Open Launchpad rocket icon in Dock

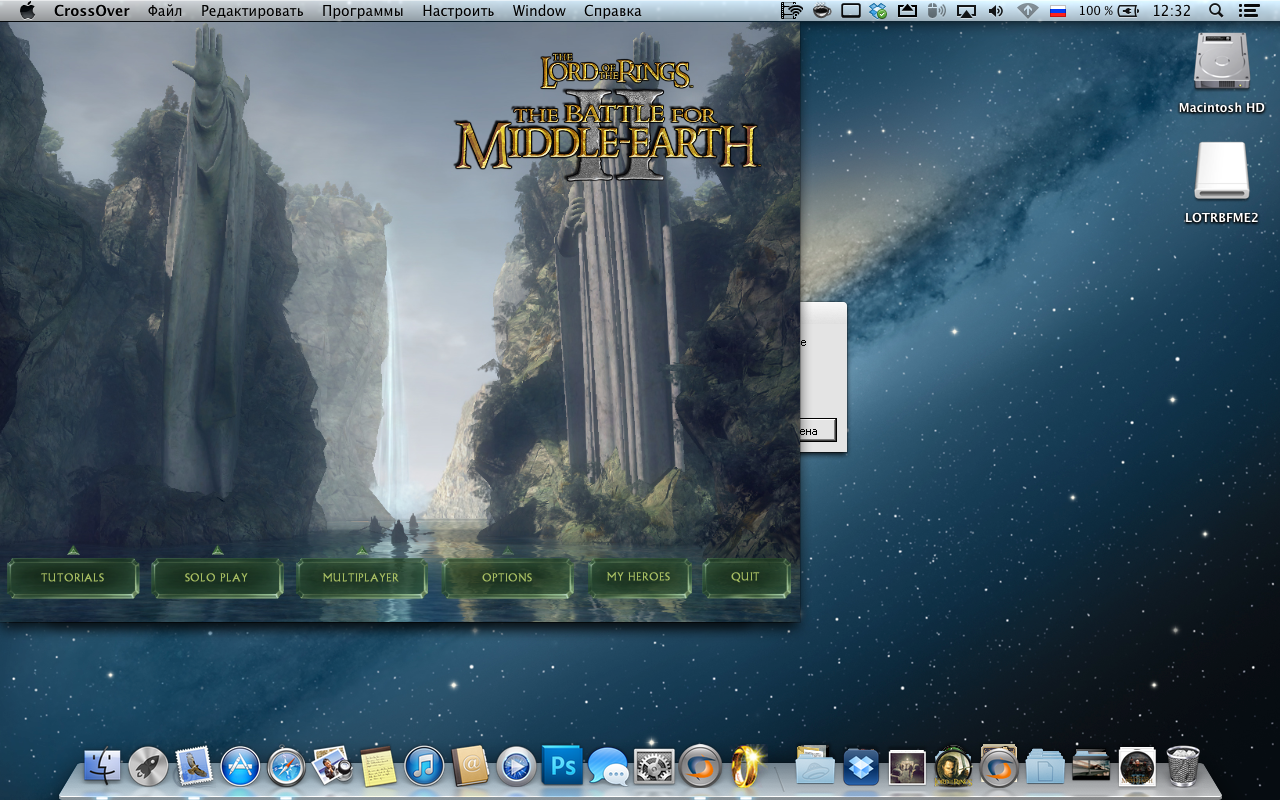click(x=148, y=767)
